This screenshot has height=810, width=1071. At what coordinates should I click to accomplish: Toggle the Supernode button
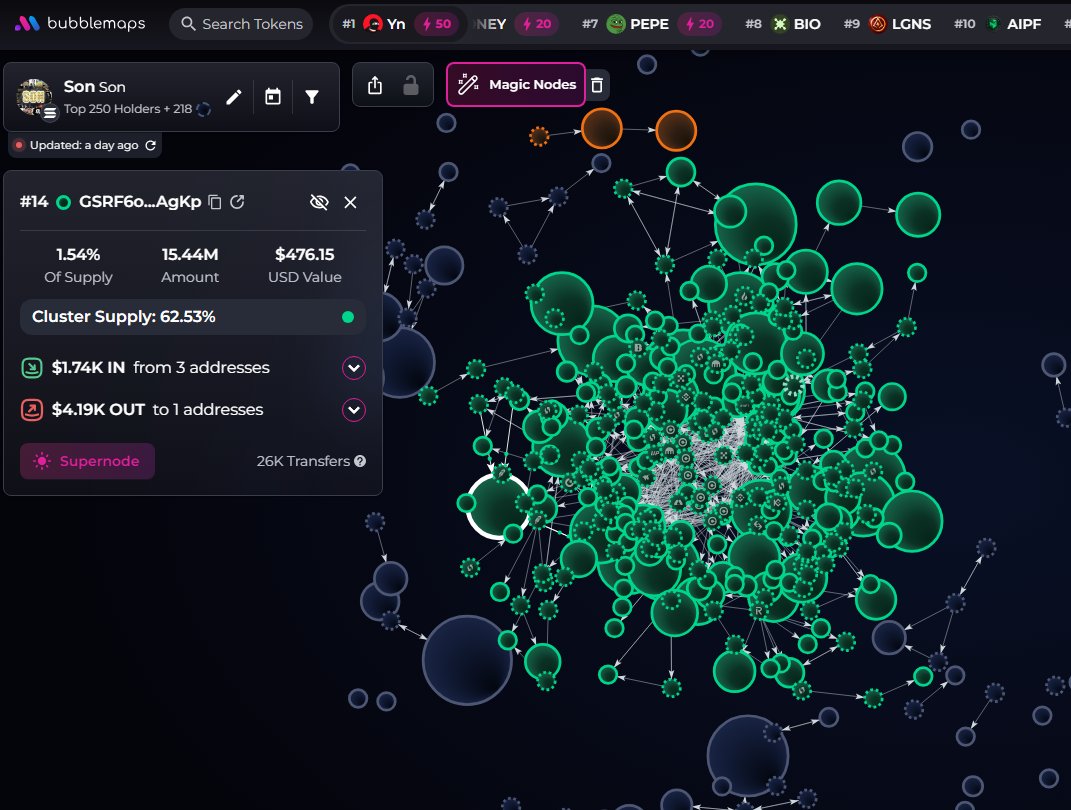coord(87,461)
